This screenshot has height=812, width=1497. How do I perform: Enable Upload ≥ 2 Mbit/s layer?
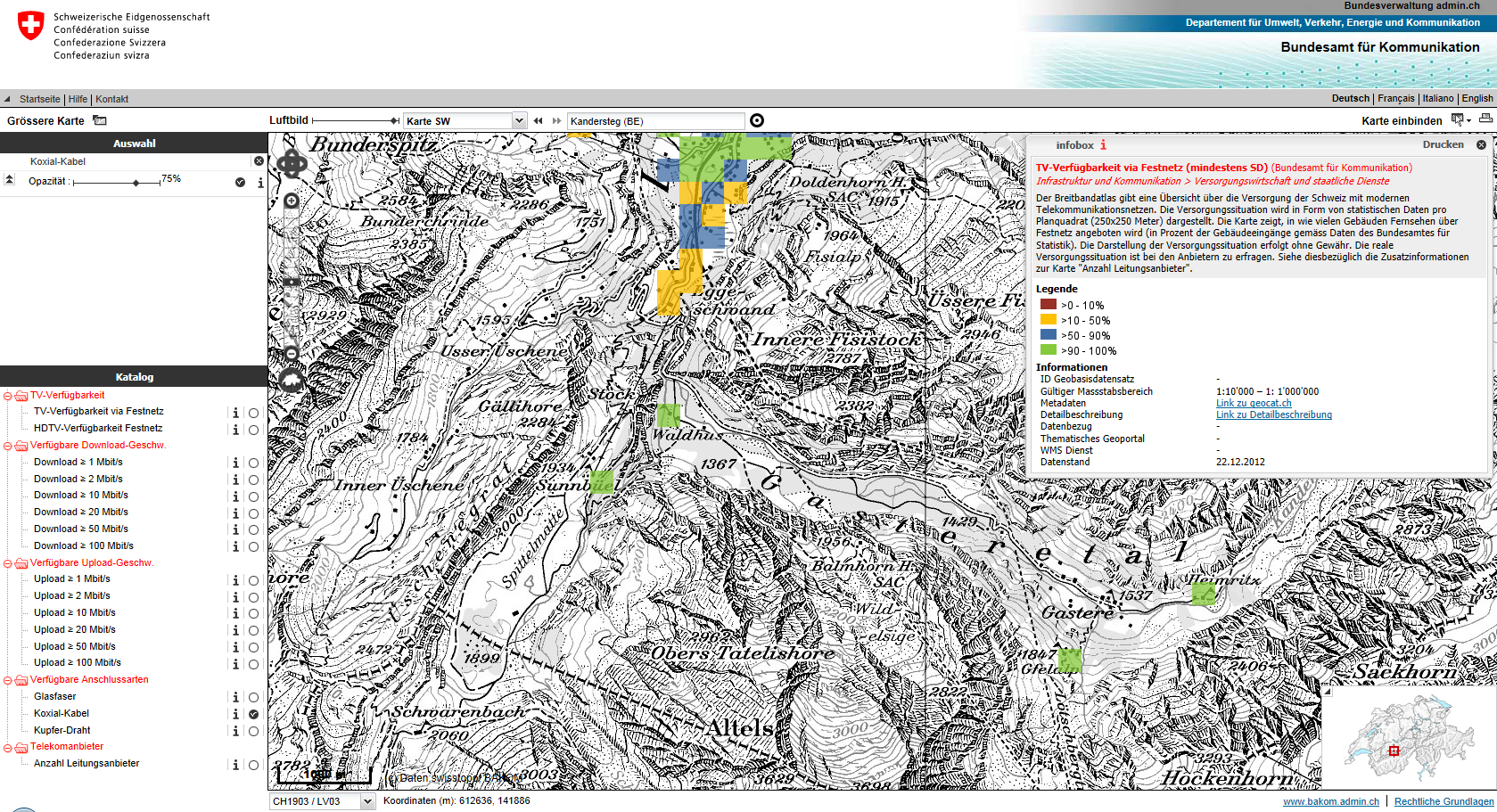point(253,597)
